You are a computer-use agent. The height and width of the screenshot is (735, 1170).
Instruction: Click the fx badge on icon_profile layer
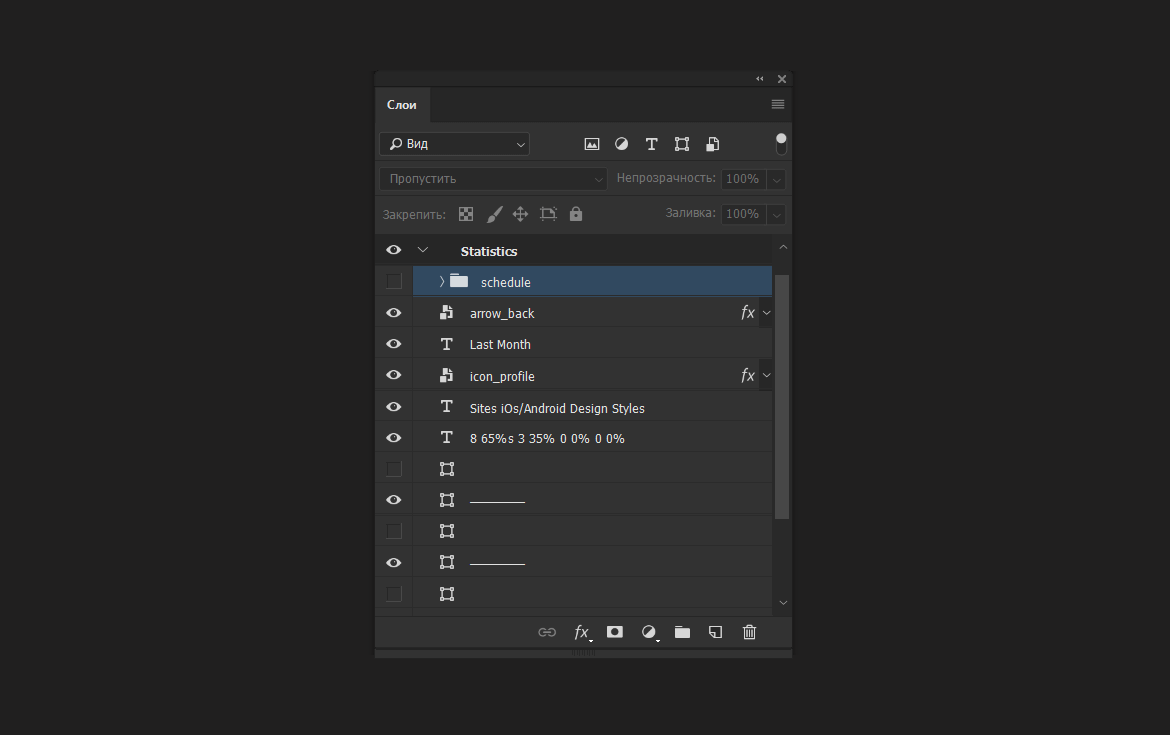coord(748,375)
